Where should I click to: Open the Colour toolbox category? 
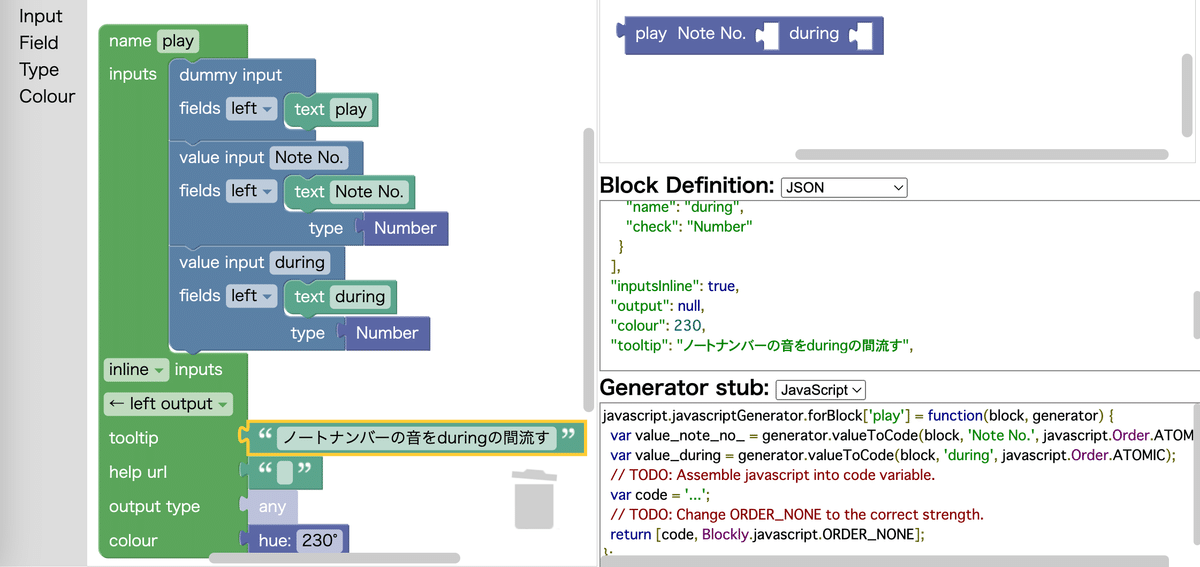[x=47, y=96]
